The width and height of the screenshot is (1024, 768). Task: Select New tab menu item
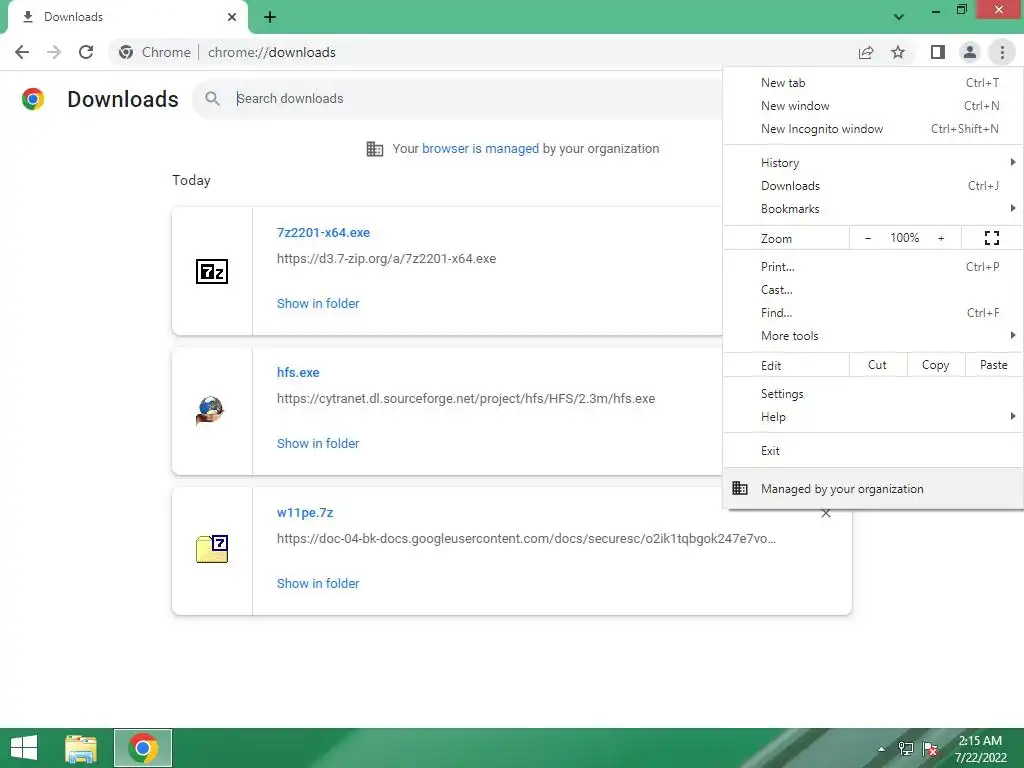tap(873, 83)
